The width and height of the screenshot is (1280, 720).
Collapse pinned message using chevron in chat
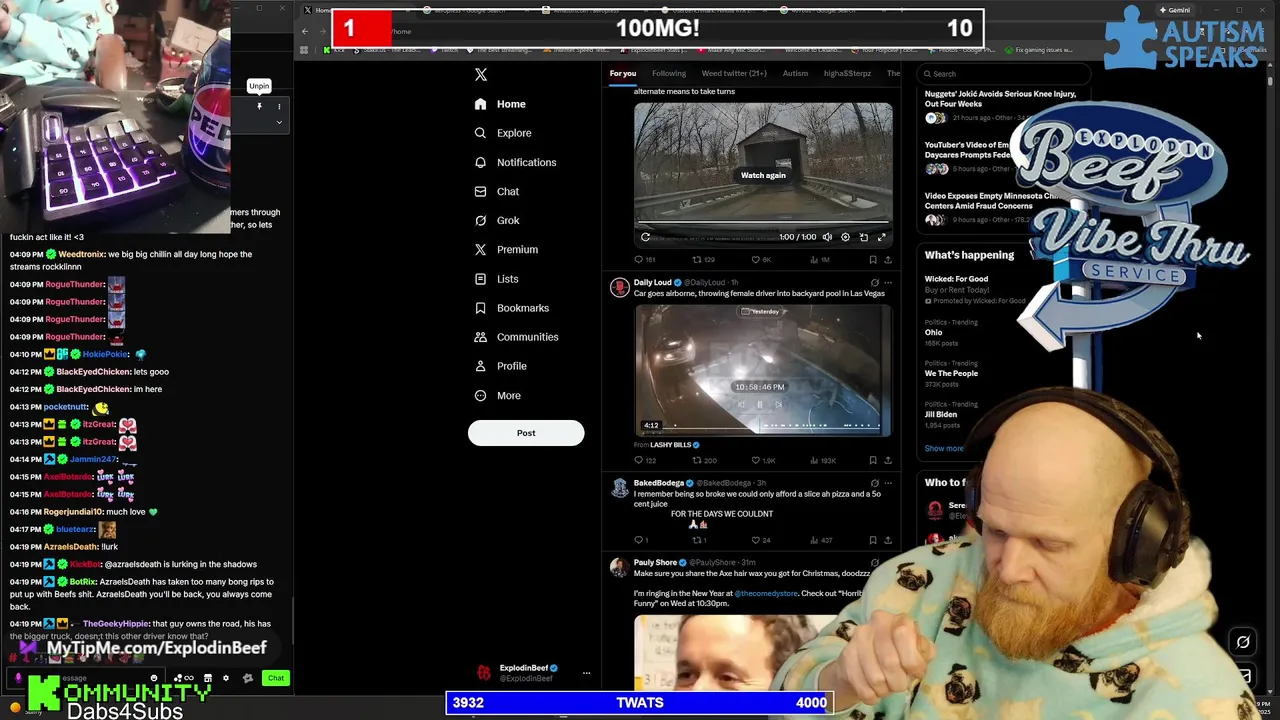tap(279, 122)
